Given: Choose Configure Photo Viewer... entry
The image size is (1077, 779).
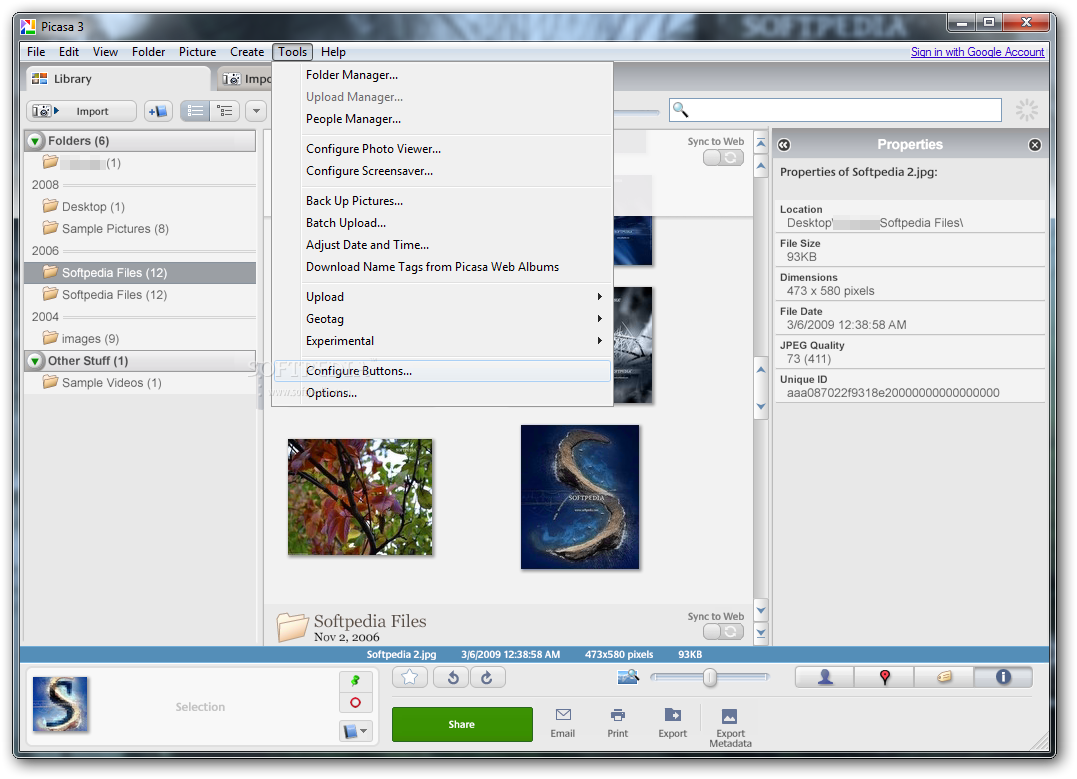Looking at the screenshot, I should pos(442,149).
